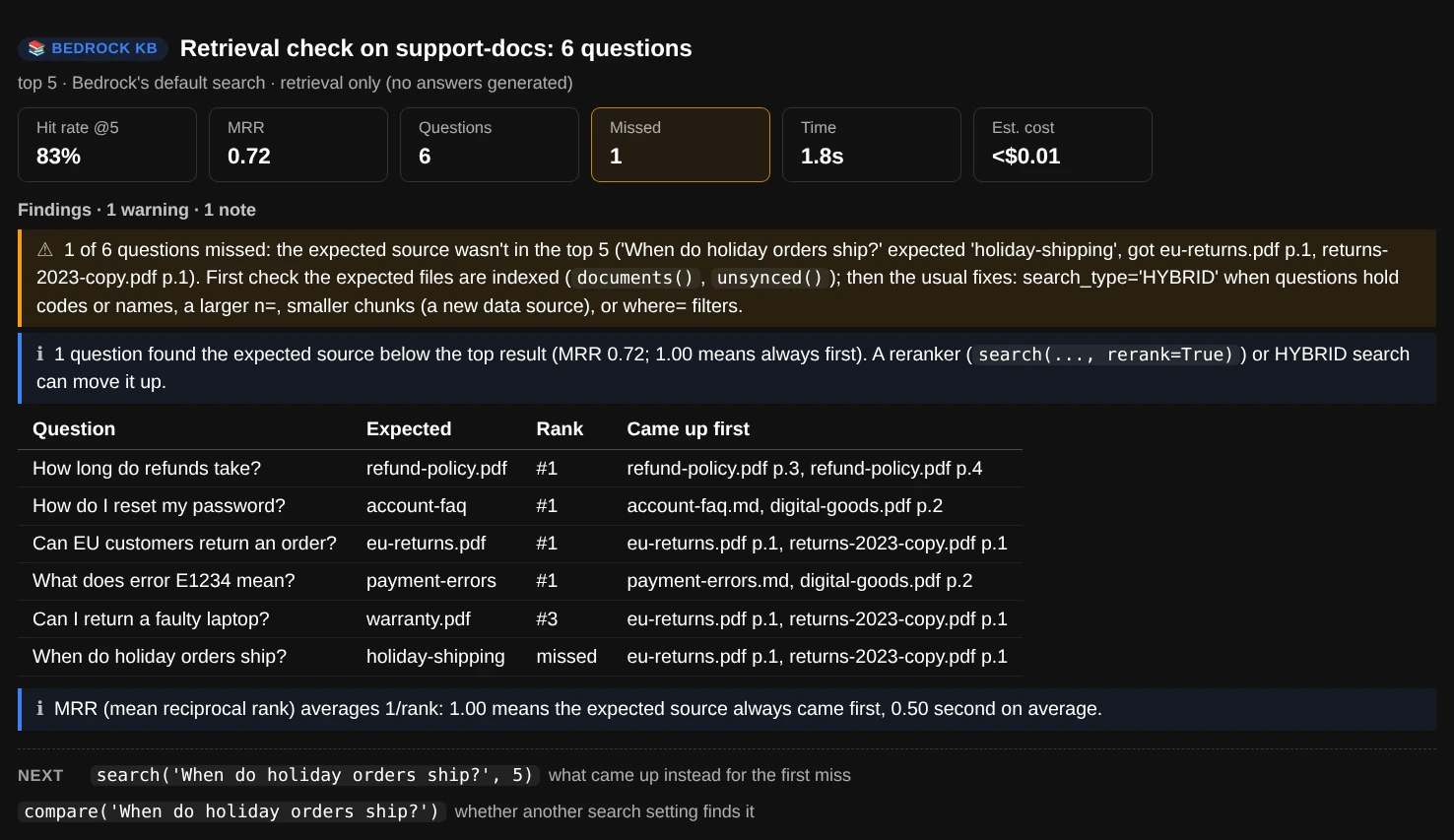Click the 'payment-errors.md, digital-goods.pdf p.2' result cell
The height and width of the screenshot is (840, 1454).
tap(800, 581)
